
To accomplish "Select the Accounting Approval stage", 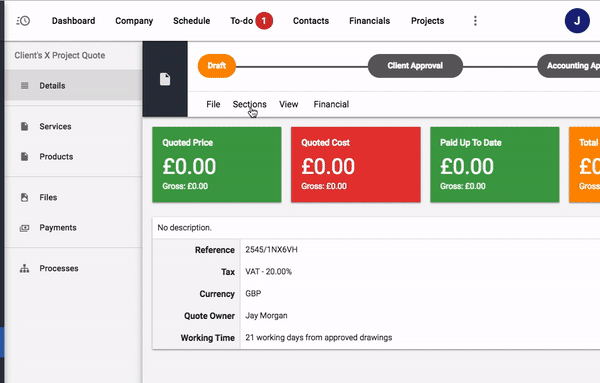I will point(569,66).
